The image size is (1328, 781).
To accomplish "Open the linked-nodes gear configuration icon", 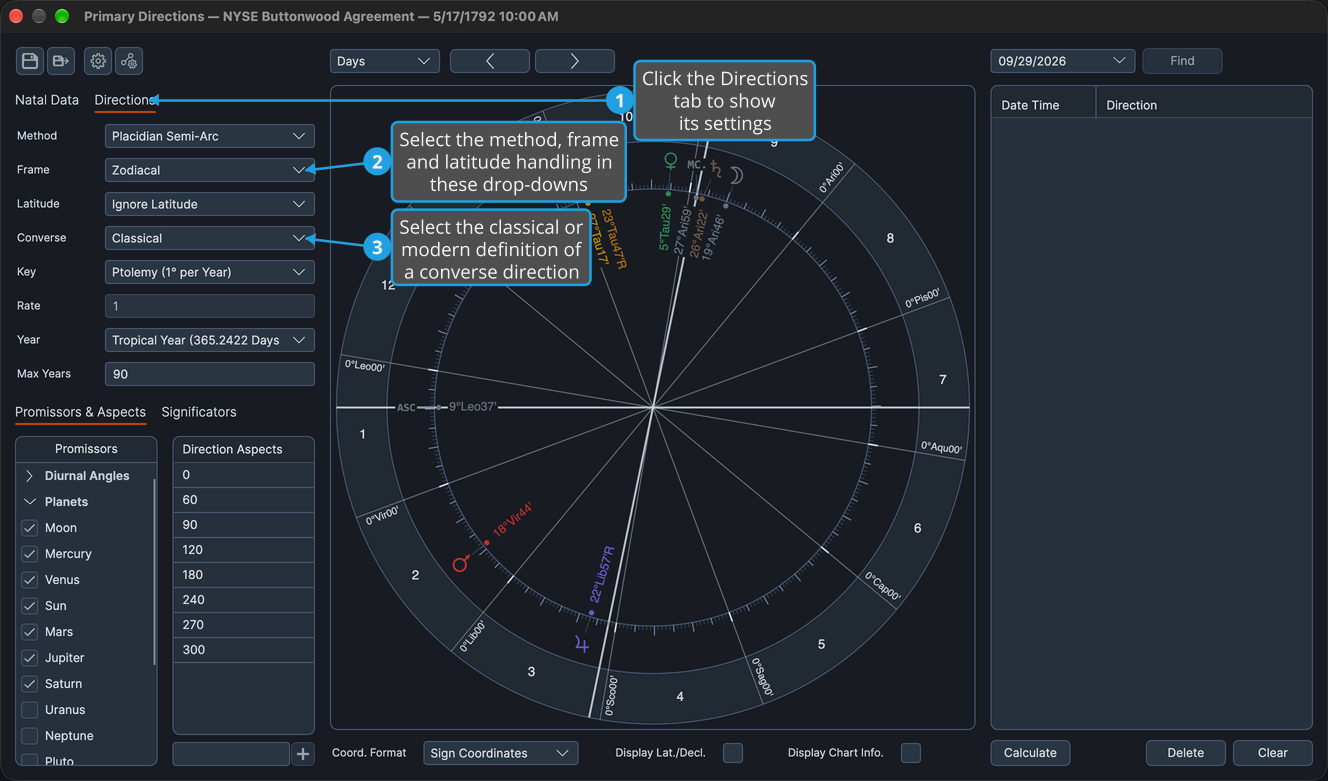I will [129, 61].
